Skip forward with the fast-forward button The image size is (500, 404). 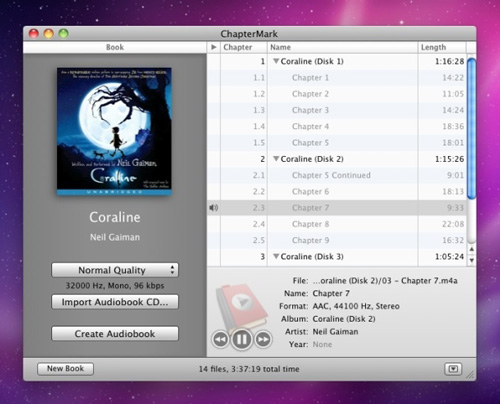click(263, 339)
